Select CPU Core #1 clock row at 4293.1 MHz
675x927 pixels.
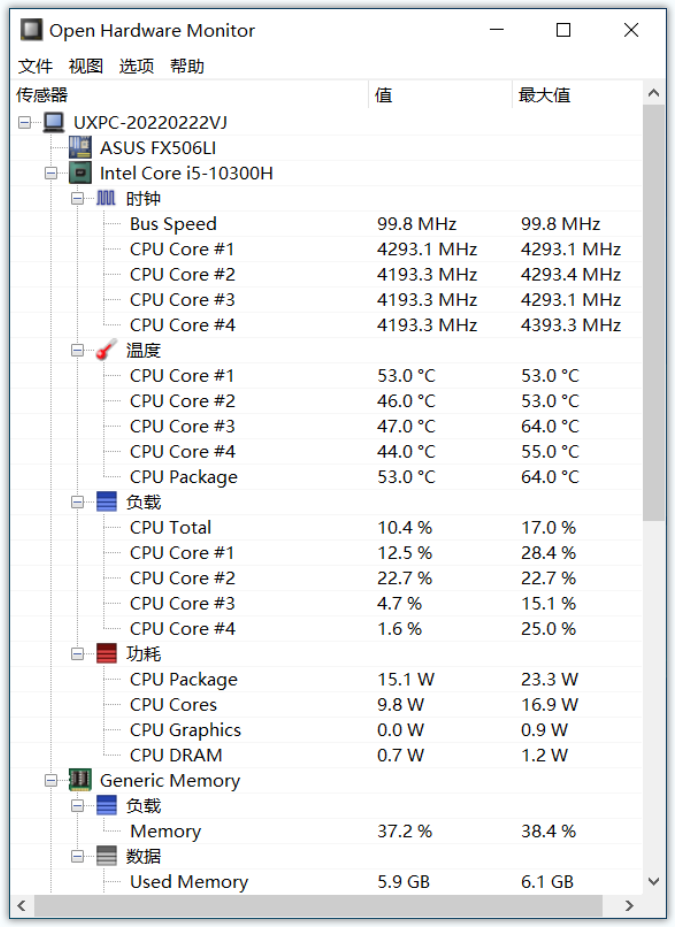(326, 249)
